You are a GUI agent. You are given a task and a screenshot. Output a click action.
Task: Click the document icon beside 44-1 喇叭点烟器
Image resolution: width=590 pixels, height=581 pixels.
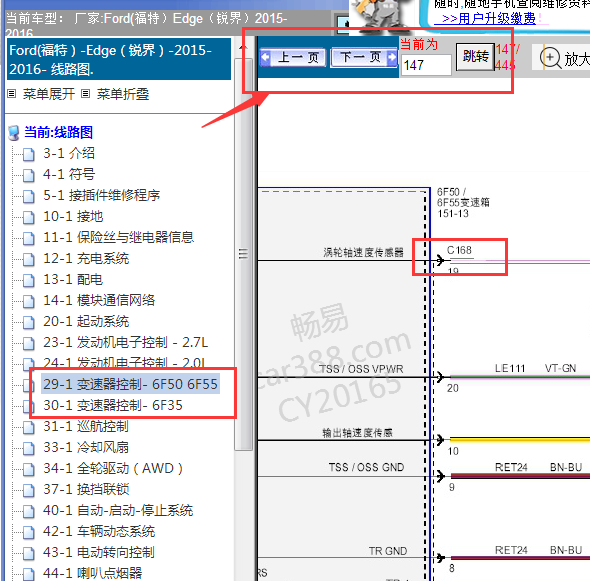pyautogui.click(x=29, y=574)
